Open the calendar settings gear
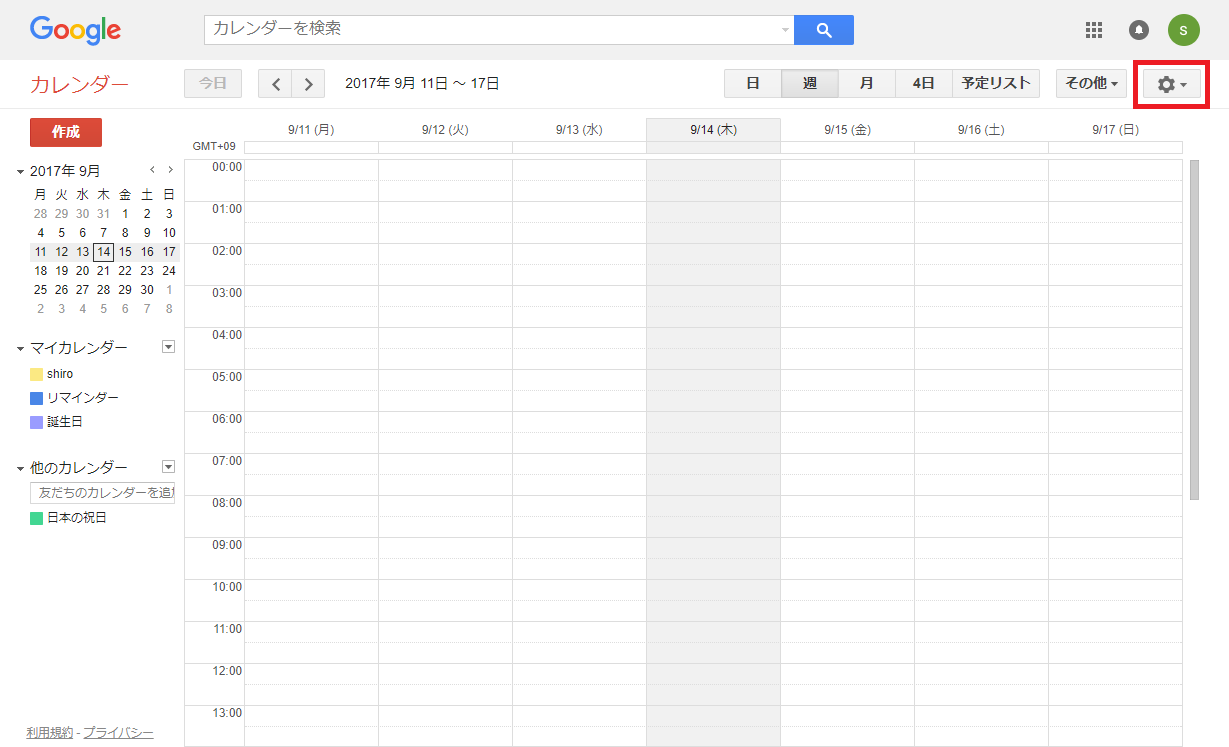 1166,84
